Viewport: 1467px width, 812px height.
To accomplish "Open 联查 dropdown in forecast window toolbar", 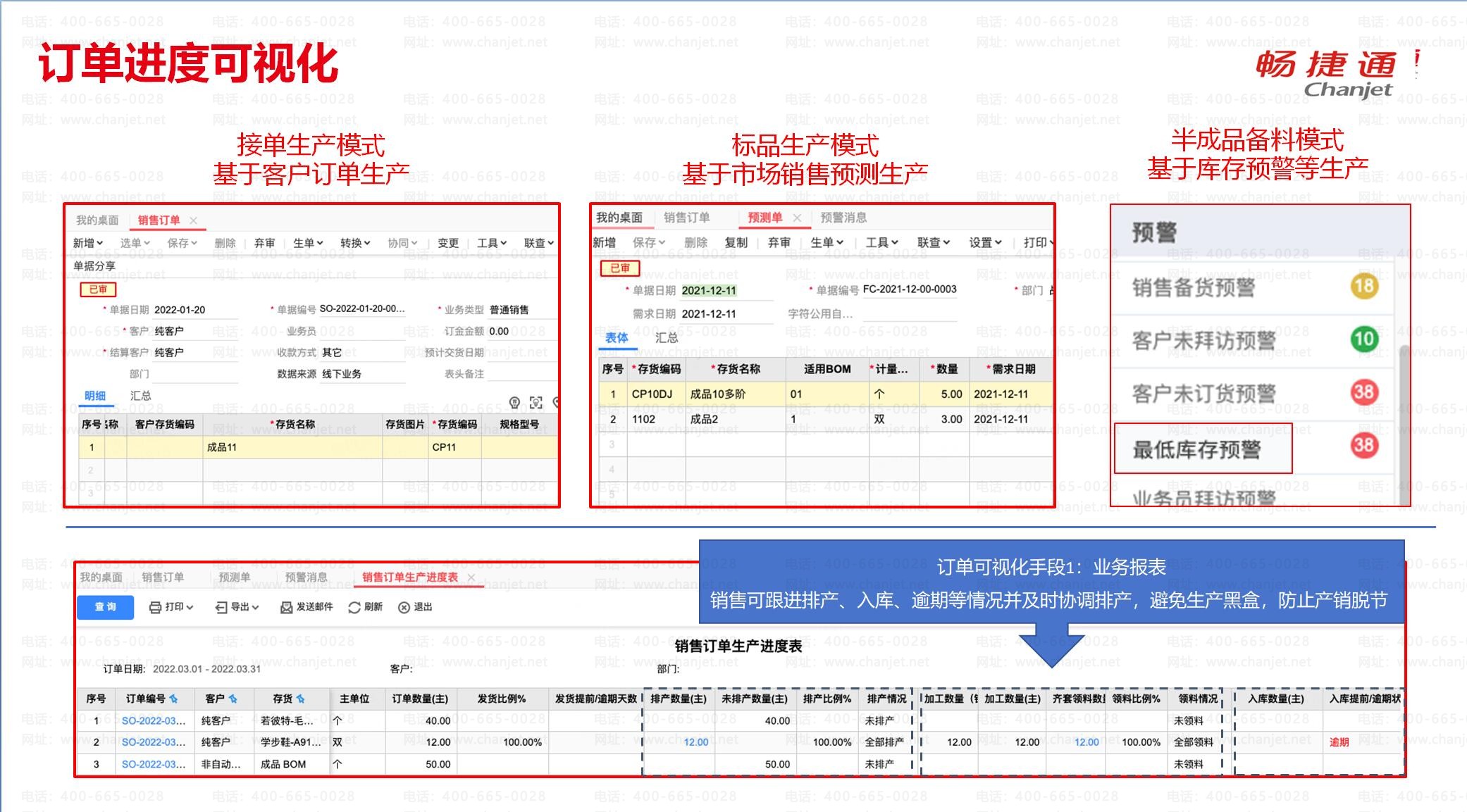I will [934, 242].
